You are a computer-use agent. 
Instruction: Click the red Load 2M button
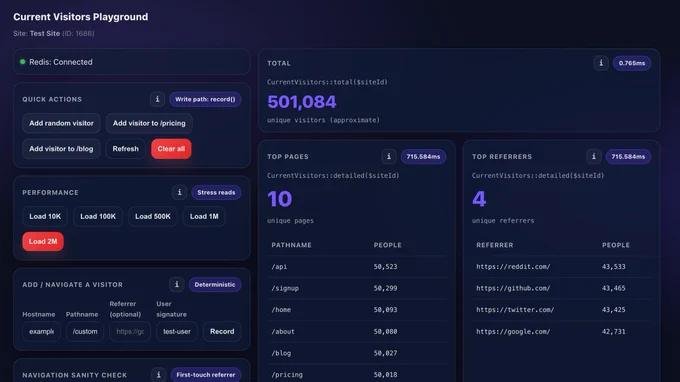click(43, 242)
